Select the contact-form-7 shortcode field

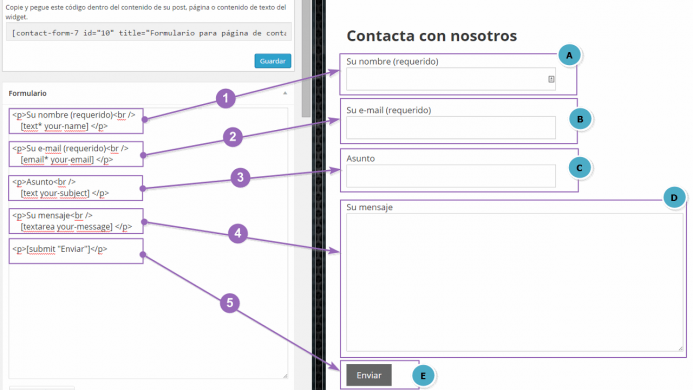[x=149, y=33]
